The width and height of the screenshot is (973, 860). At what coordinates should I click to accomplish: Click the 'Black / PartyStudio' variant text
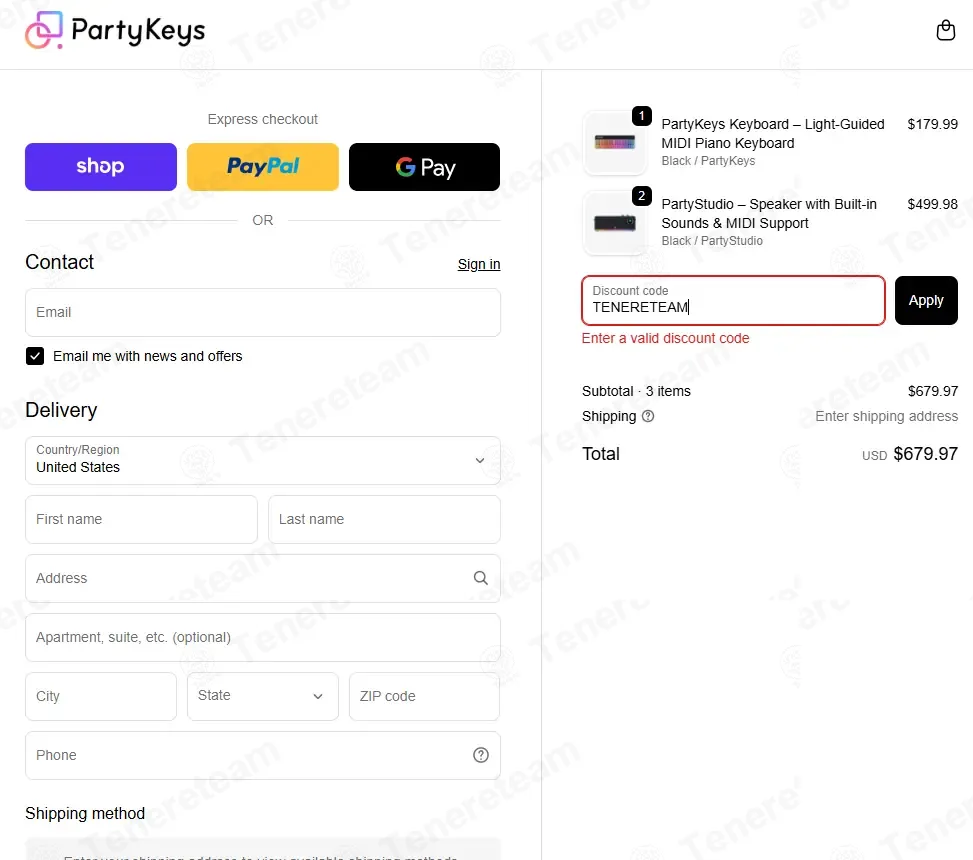click(712, 241)
